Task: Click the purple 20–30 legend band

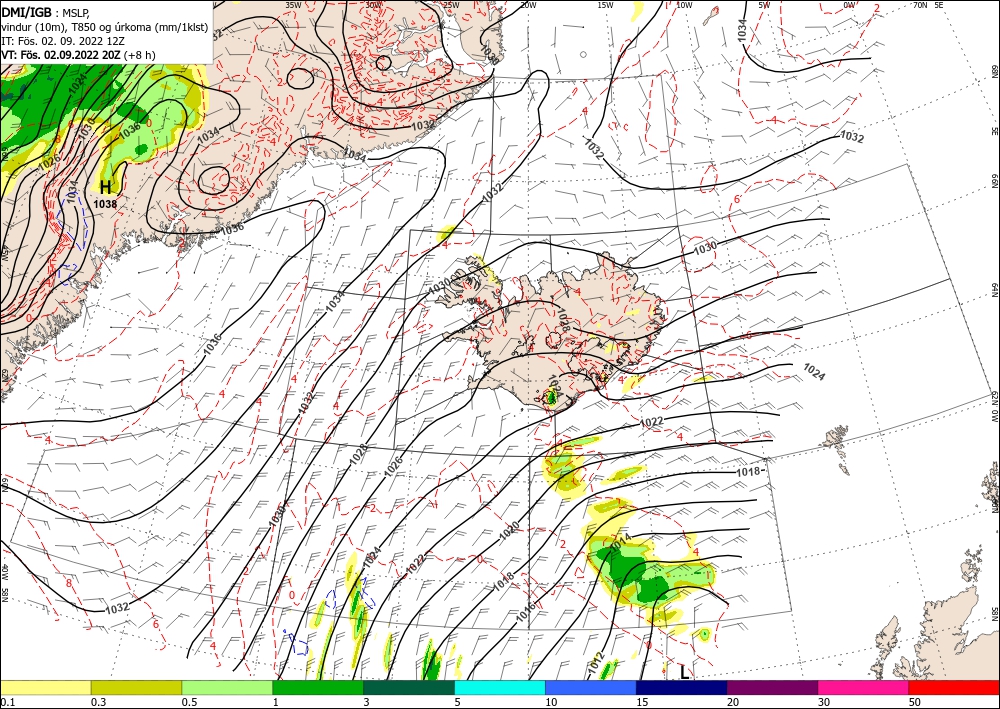Action: coord(772,687)
